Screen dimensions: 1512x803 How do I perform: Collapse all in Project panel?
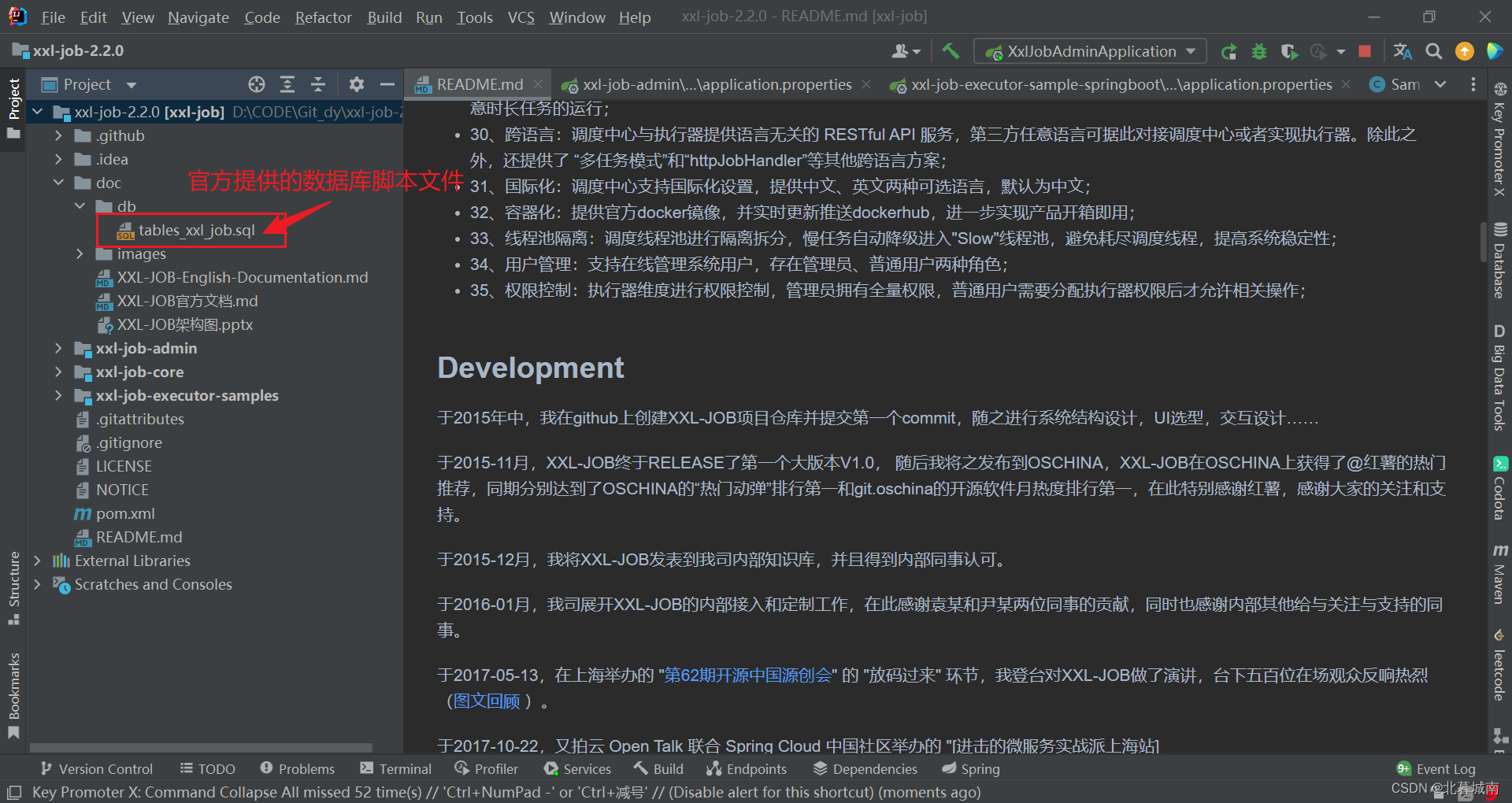[x=318, y=84]
